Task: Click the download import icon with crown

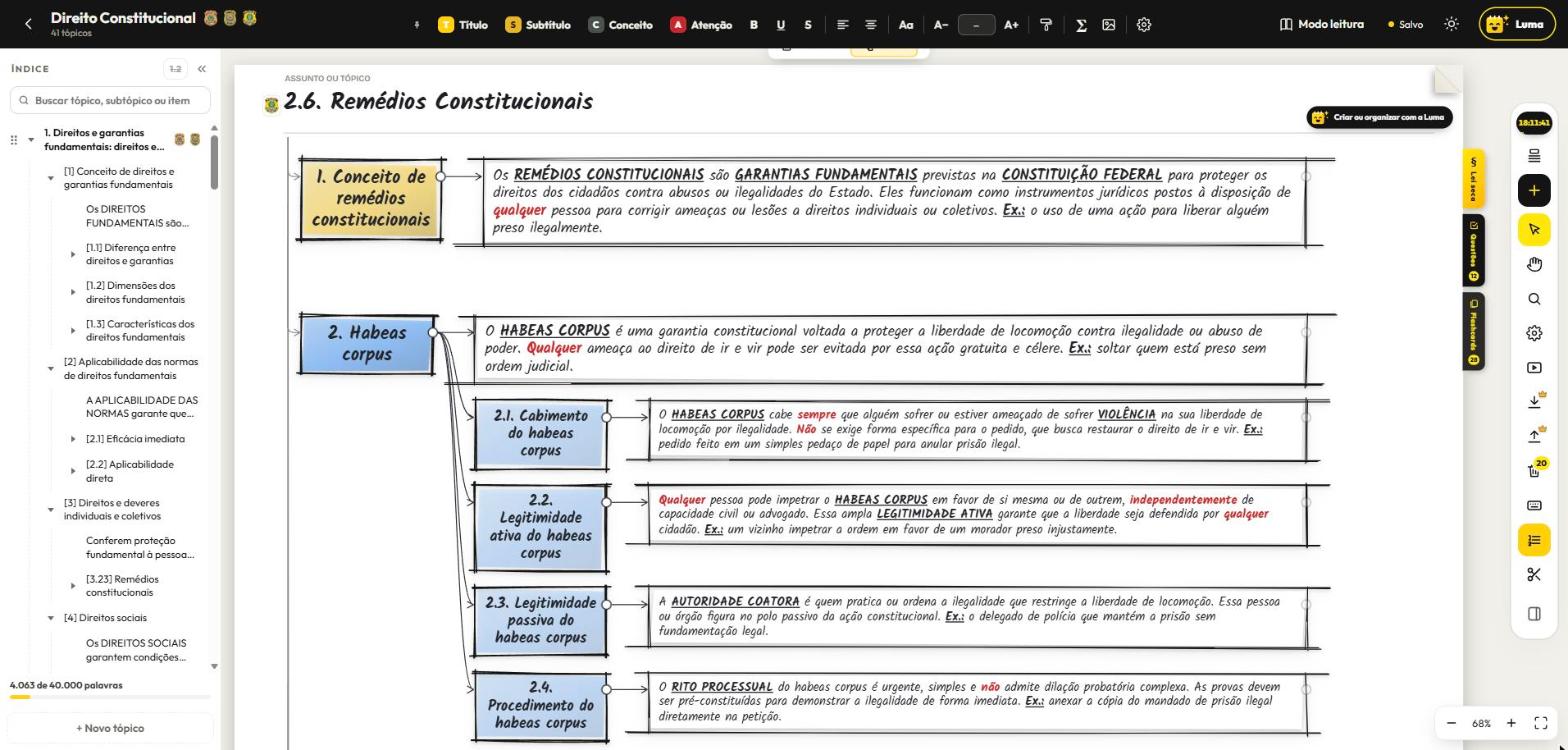Action: [1534, 401]
